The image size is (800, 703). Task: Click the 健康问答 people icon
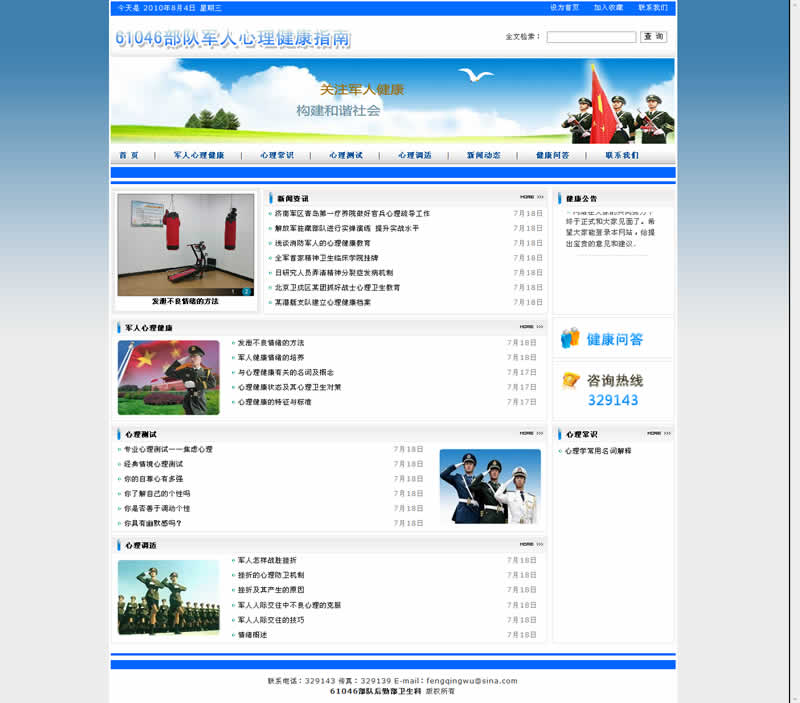[570, 338]
